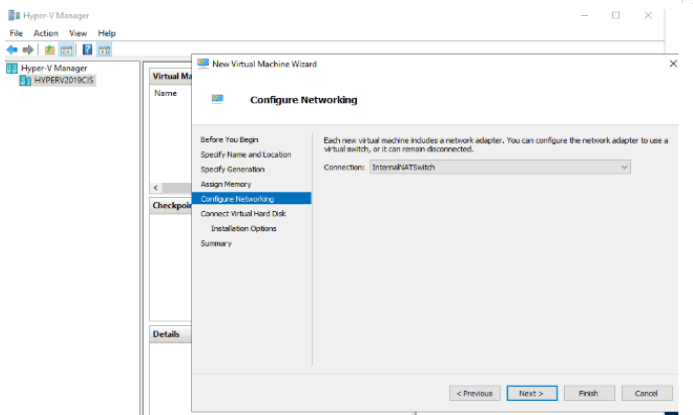This screenshot has width=693, height=415.
Task: Click the scroll left arrow in Virtual Machines
Action: [x=156, y=188]
